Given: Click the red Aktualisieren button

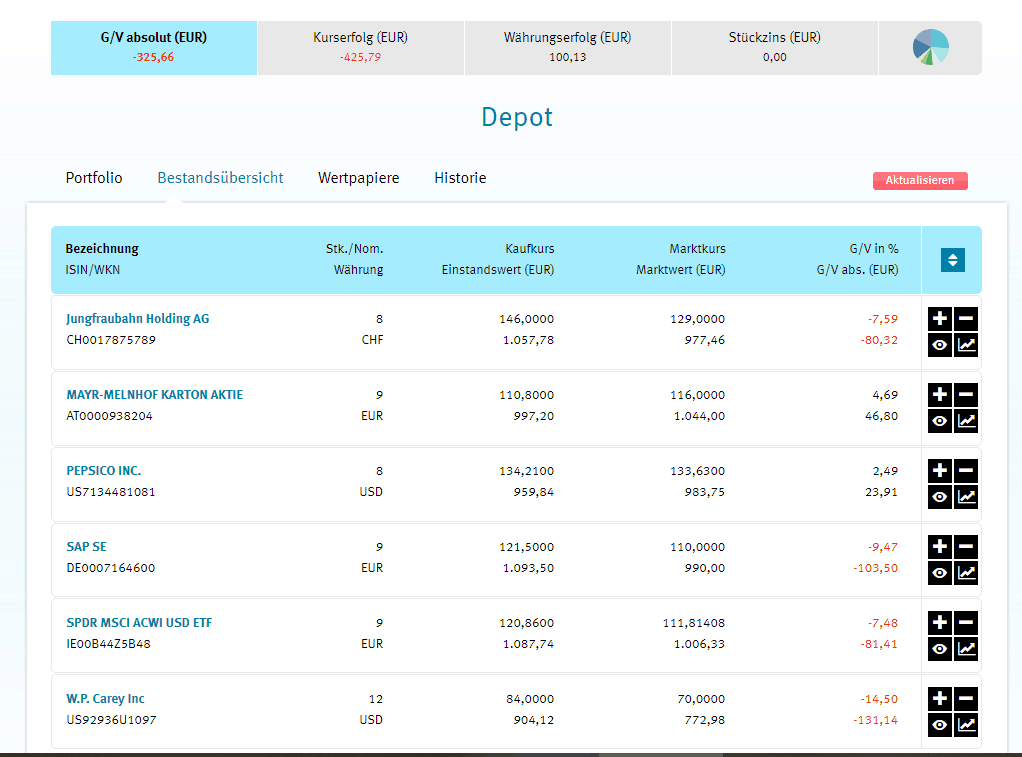Looking at the screenshot, I should click(920, 181).
